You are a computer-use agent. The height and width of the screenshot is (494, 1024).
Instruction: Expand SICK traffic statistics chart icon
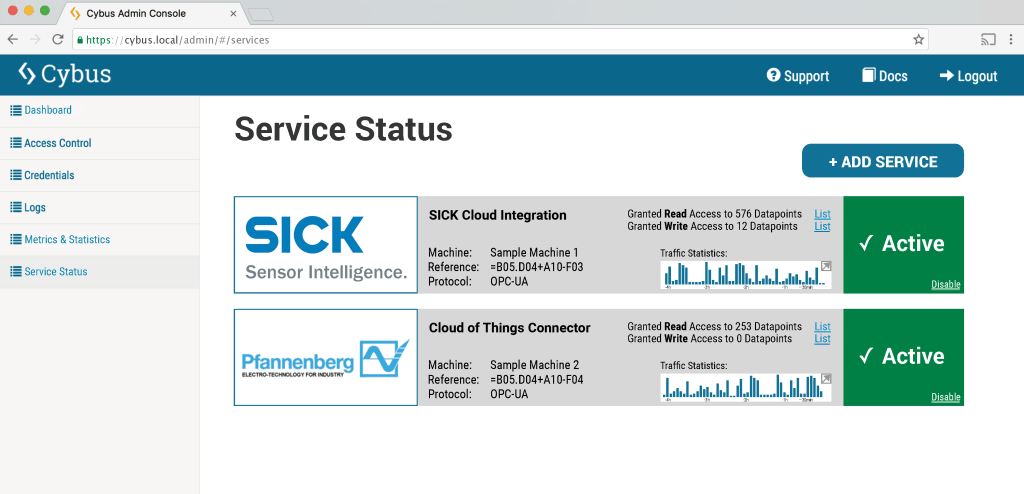tap(826, 266)
